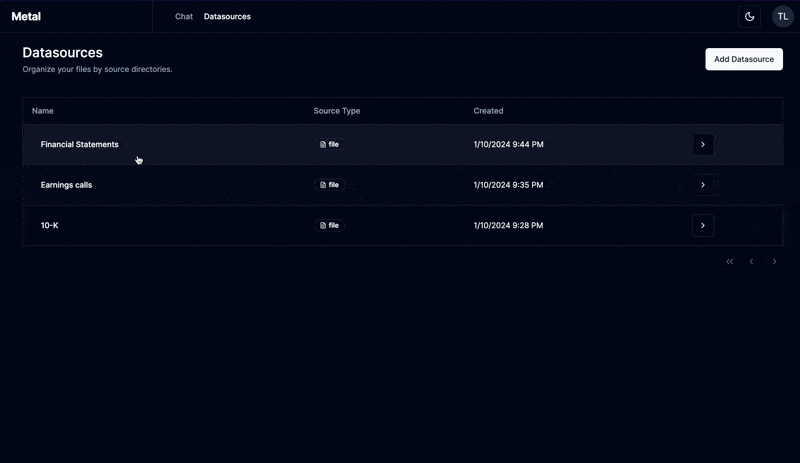Viewport: 800px width, 463px height.
Task: Open Financial Statements using its chevron arrow
Action: 703,144
